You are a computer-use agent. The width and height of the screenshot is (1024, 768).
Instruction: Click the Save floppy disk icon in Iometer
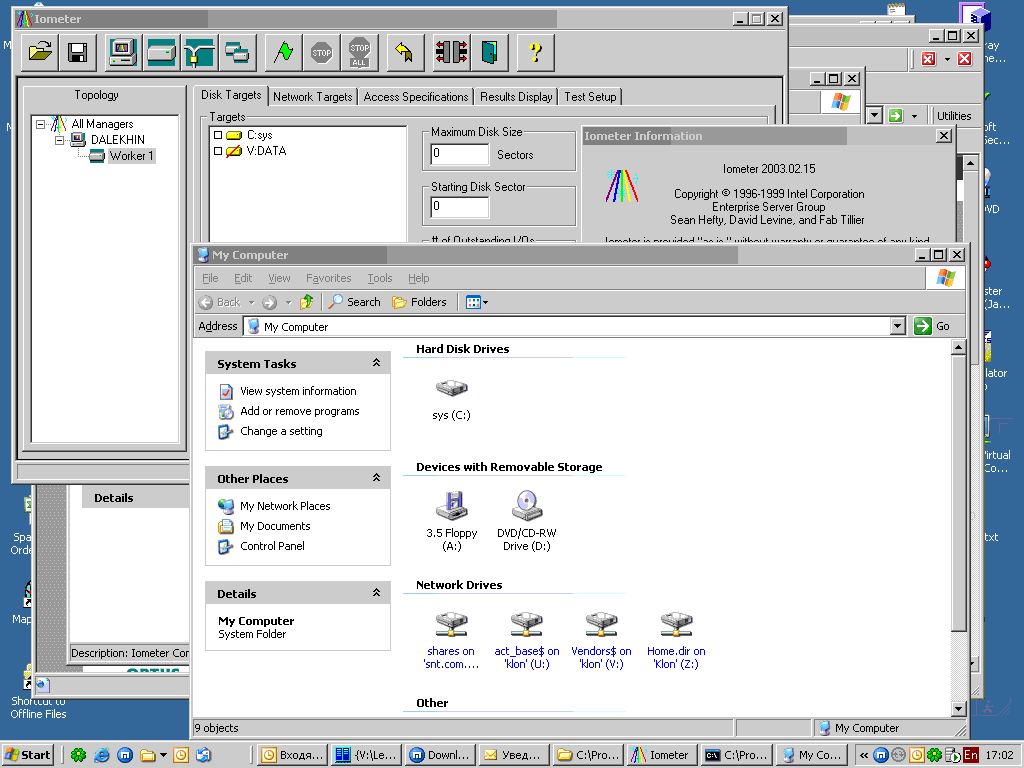click(x=76, y=52)
